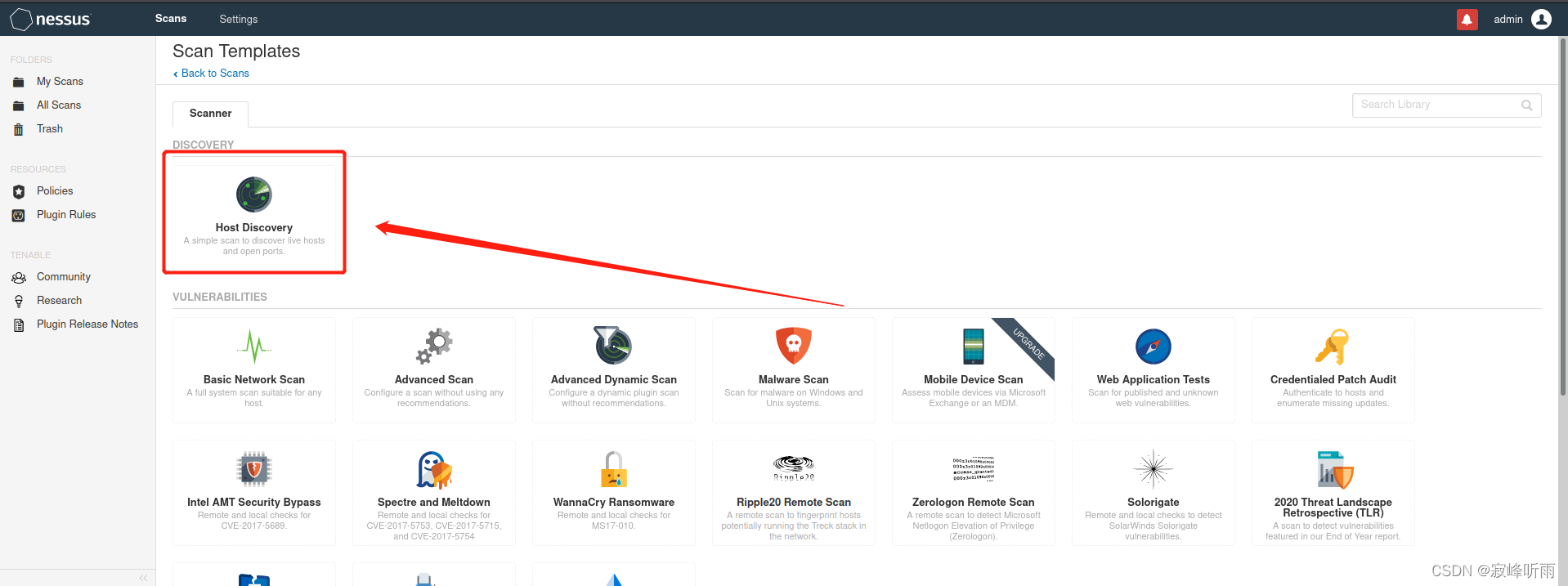Click the Credentialed Patch Audit title
Viewport: 1568px width, 586px height.
1333,380
